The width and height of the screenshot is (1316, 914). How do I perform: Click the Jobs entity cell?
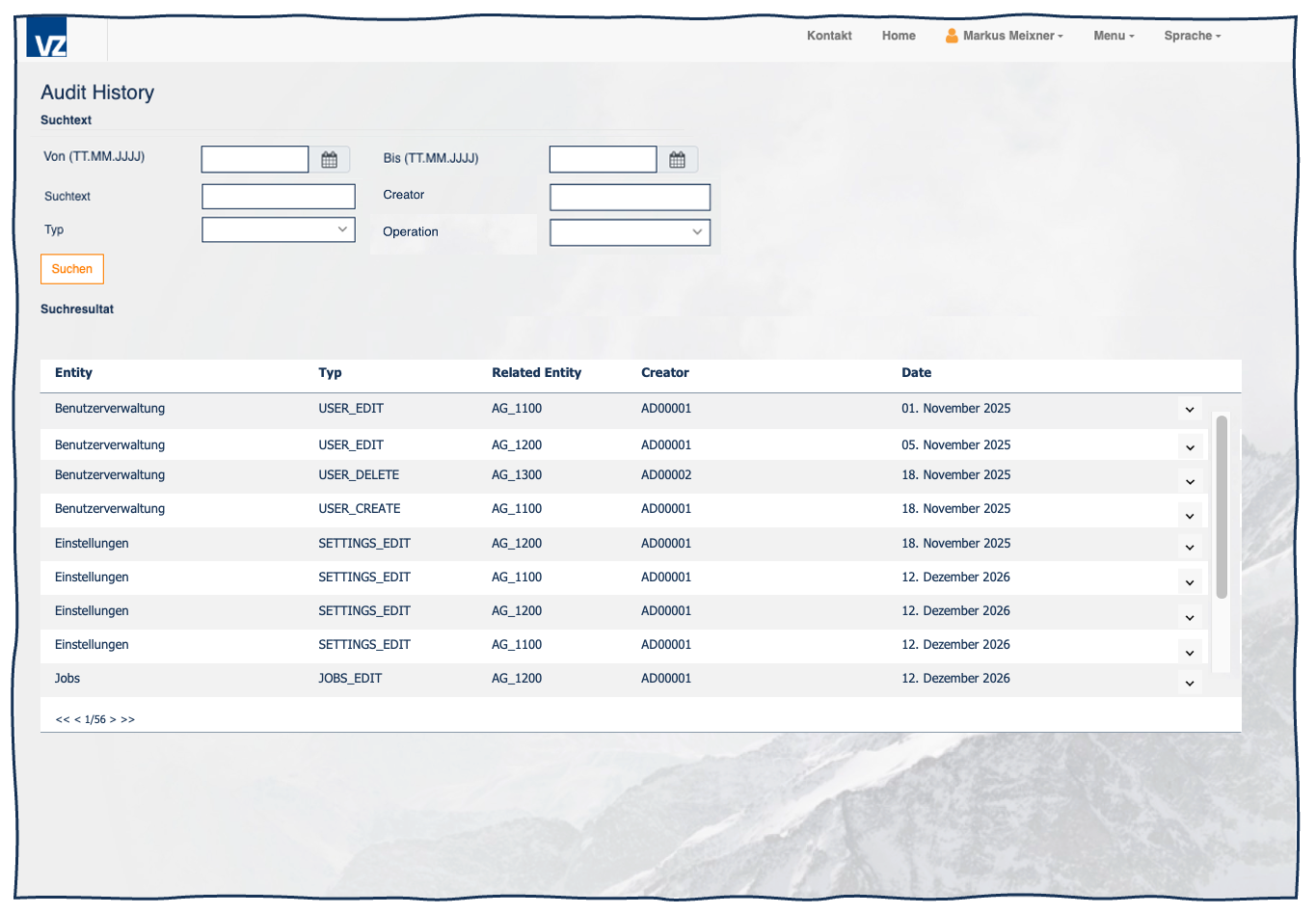(67, 679)
